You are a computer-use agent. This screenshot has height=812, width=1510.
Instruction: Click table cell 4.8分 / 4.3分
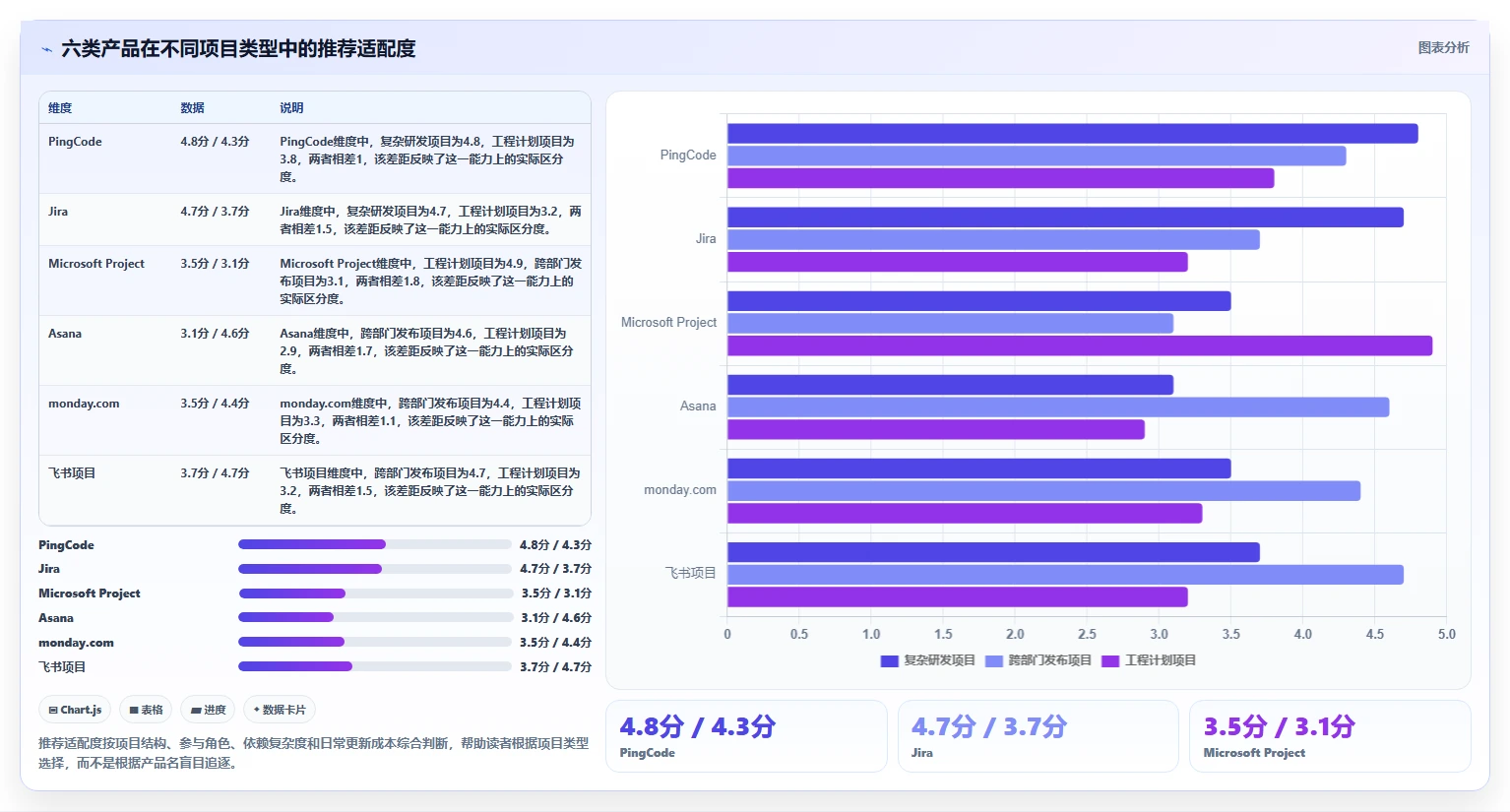[x=215, y=142]
